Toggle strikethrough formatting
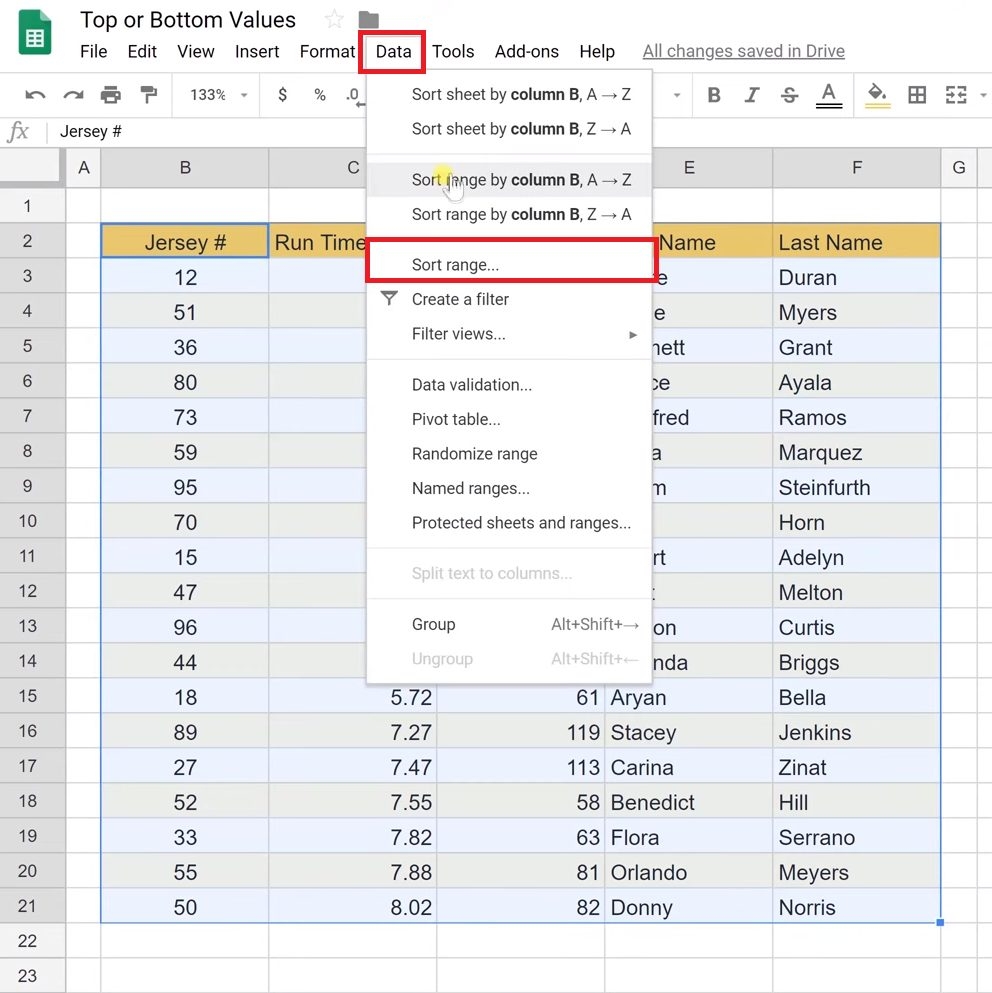Viewport: 992px width, 993px height. click(x=789, y=95)
